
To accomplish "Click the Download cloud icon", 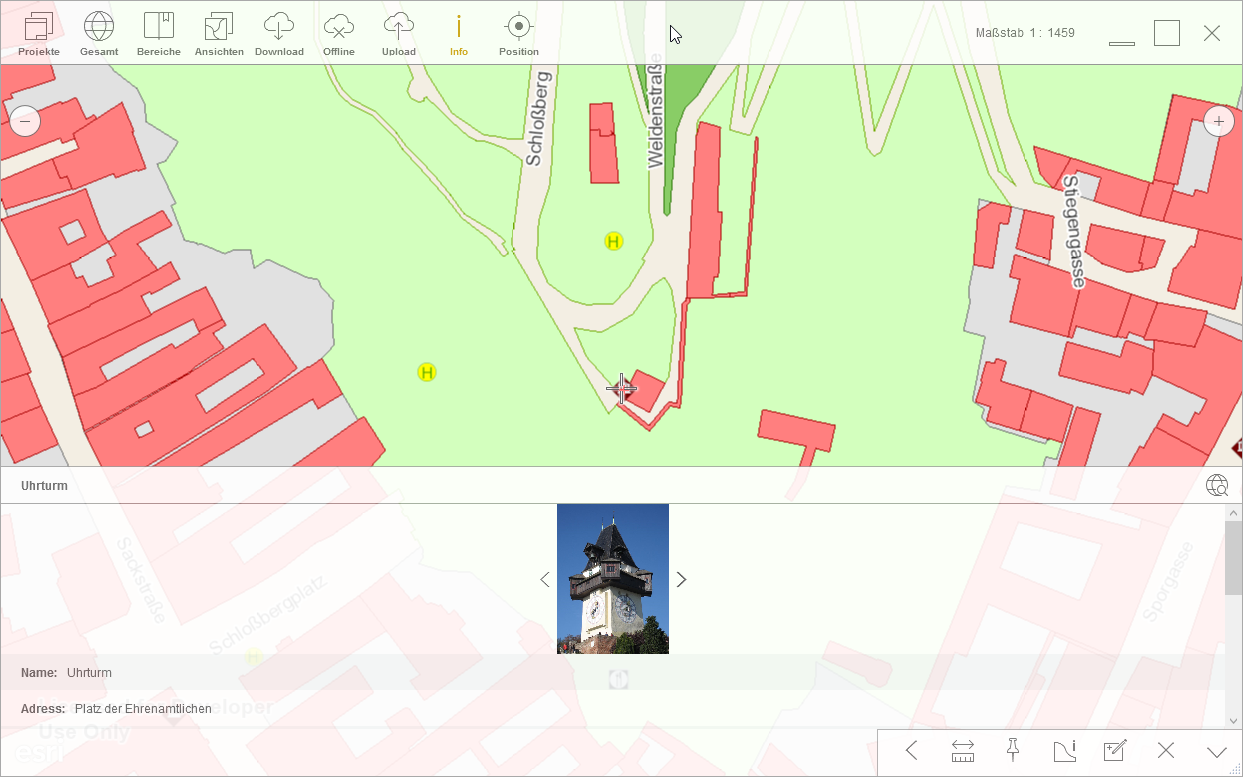I will coord(279,33).
